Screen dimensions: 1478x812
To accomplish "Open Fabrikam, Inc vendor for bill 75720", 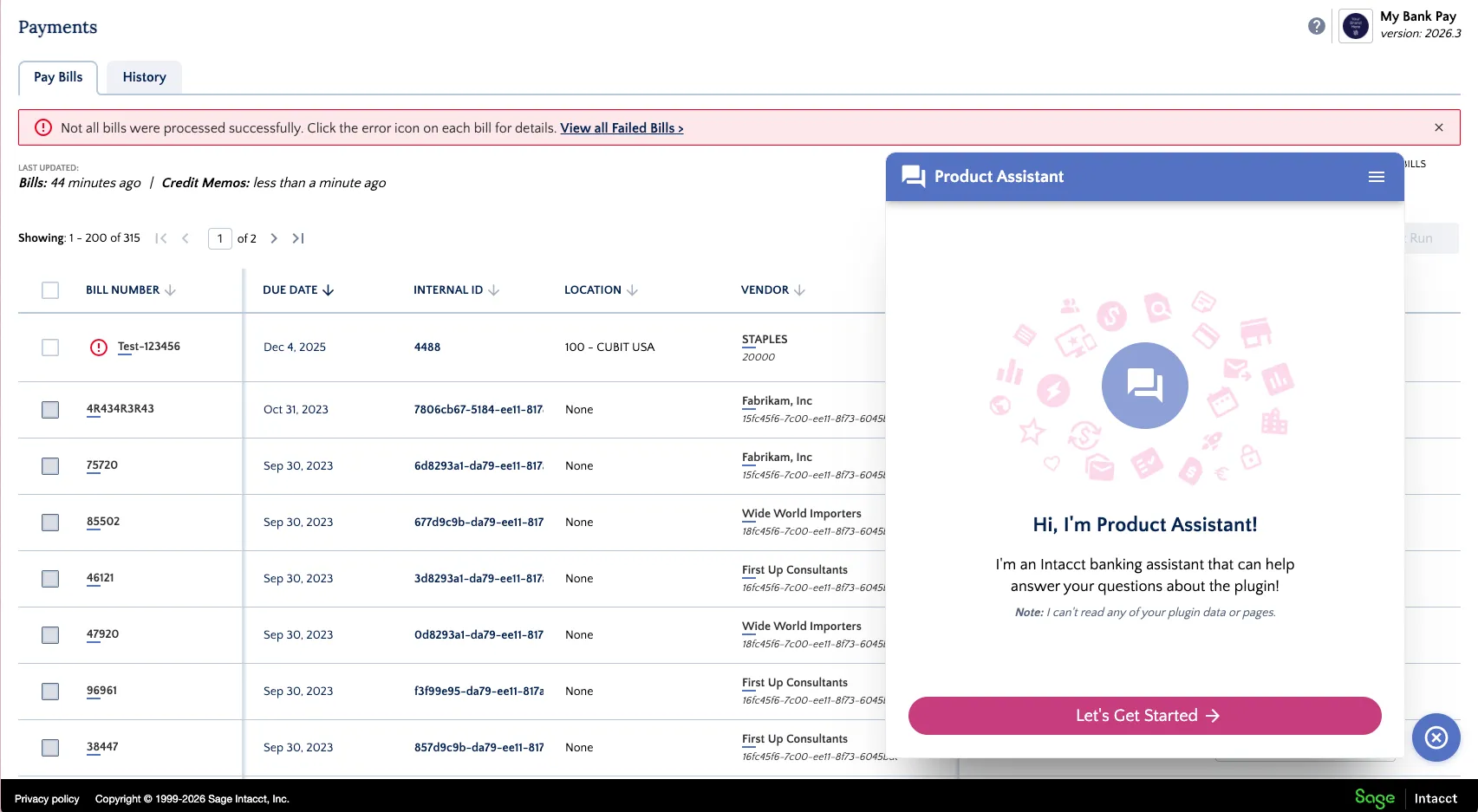I will 777,458.
